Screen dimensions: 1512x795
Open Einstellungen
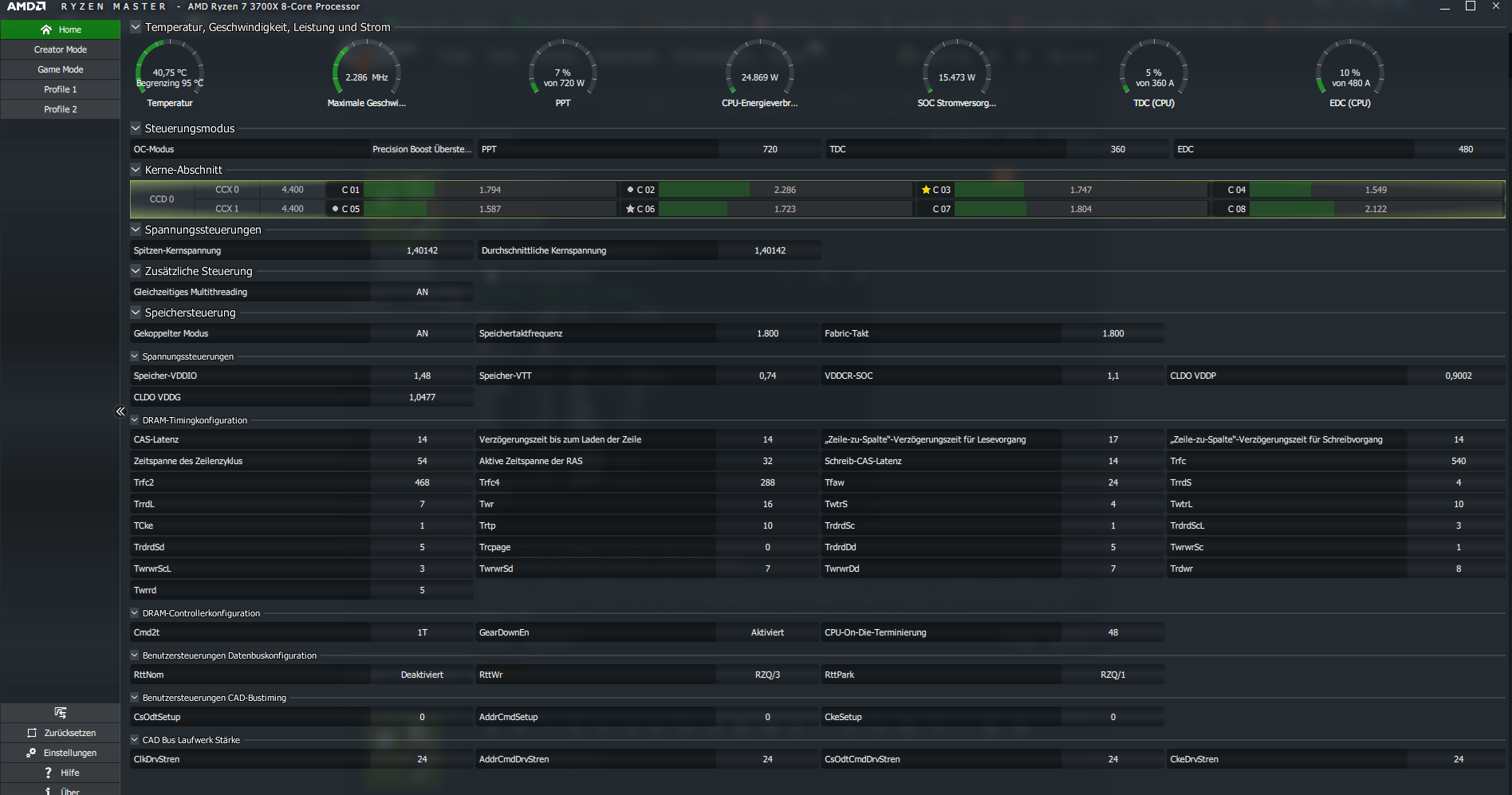click(61, 753)
